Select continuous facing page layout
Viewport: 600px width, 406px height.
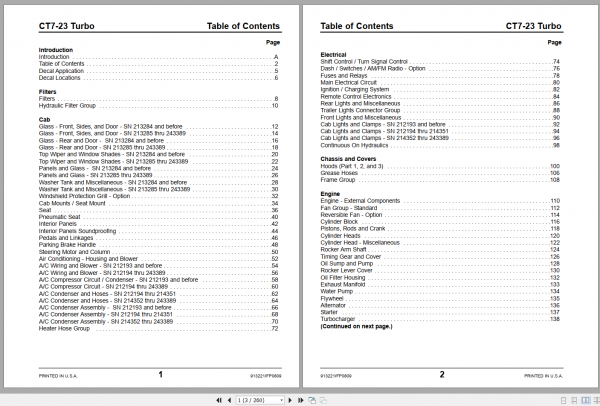(596, 400)
